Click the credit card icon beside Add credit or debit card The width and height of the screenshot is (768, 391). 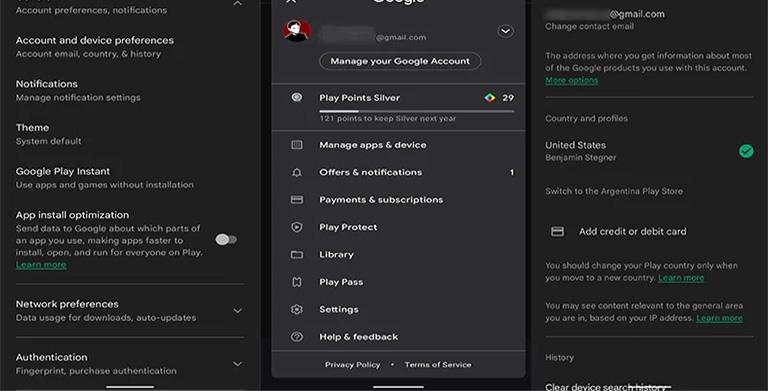tap(557, 231)
